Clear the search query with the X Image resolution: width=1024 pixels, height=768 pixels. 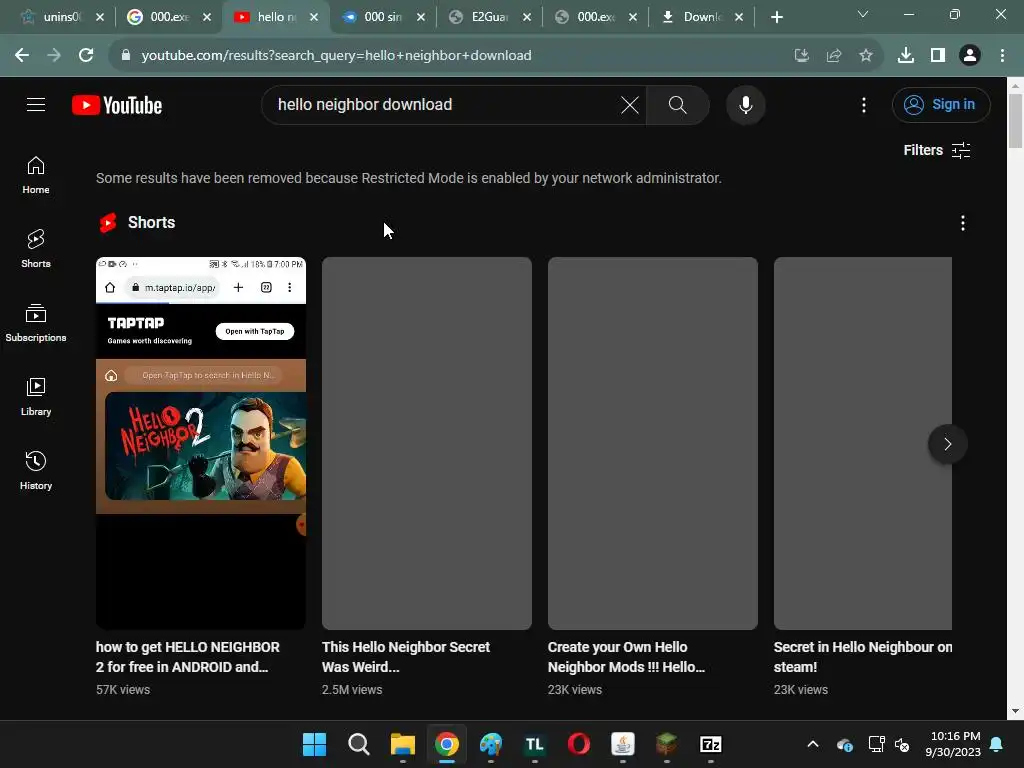click(x=630, y=104)
